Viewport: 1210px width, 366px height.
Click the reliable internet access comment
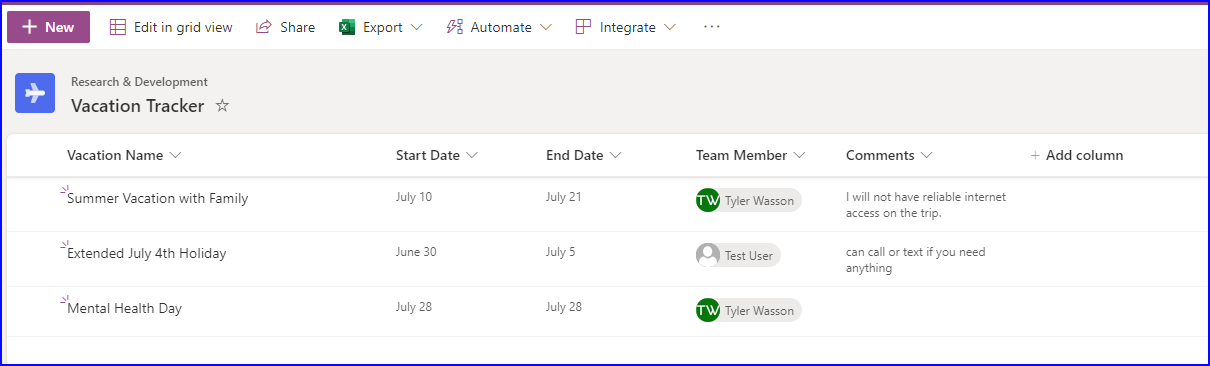click(x=926, y=204)
